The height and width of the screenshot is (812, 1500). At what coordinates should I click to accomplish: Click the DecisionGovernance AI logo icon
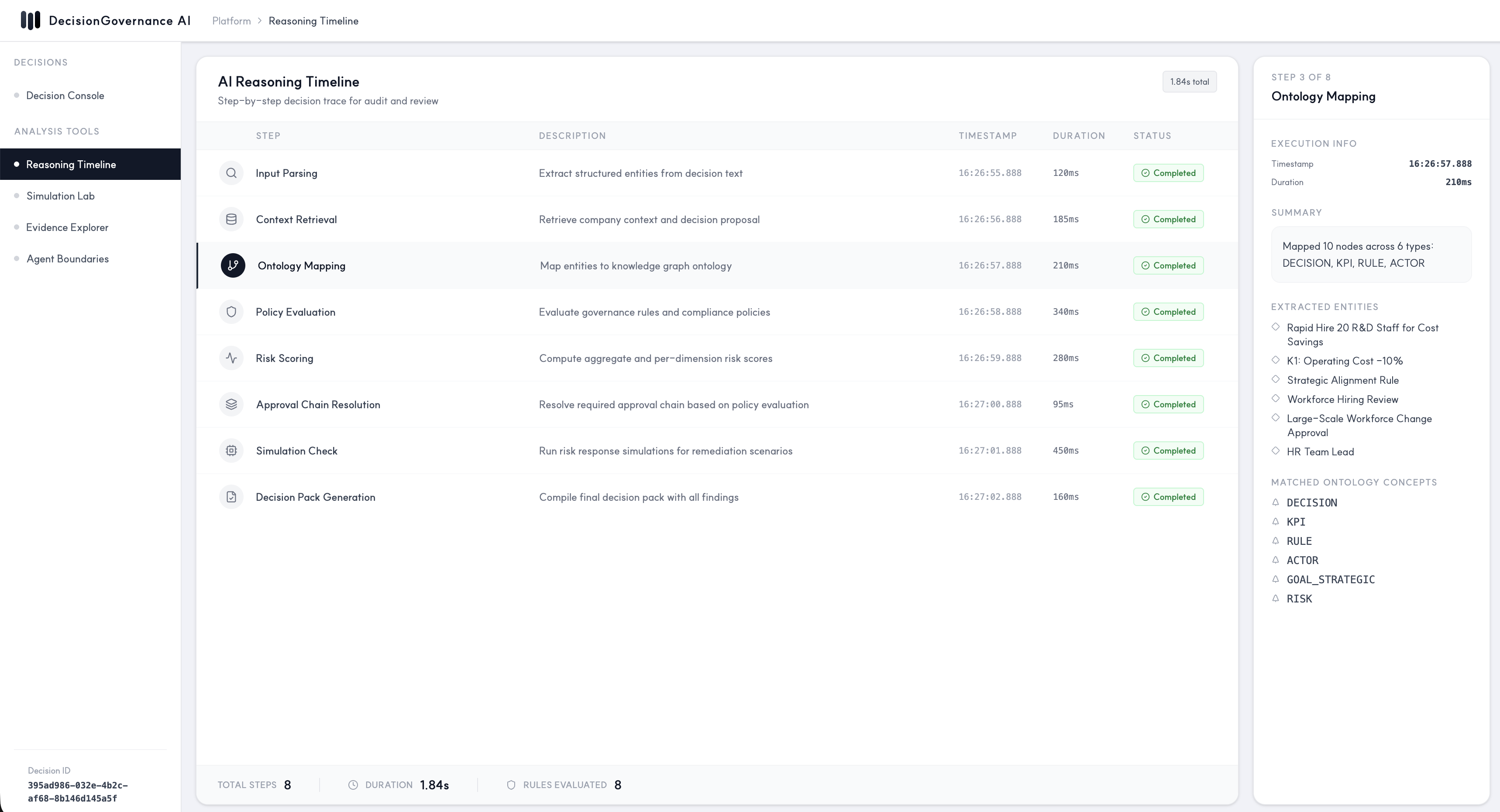pyautogui.click(x=30, y=21)
